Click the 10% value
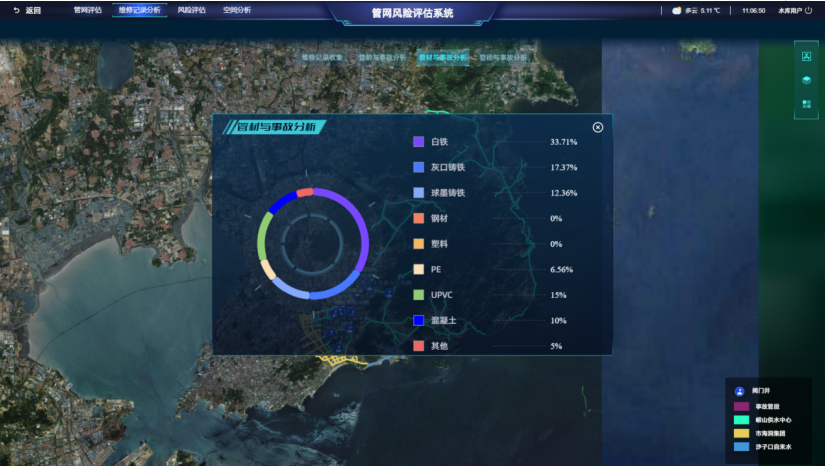Image resolution: width=825 pixels, height=466 pixels. coord(558,320)
